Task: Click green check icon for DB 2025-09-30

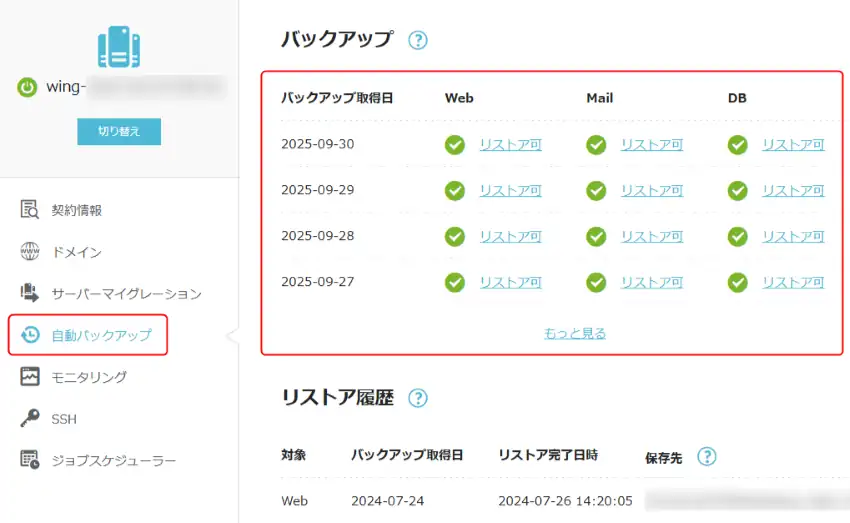Action: tap(738, 145)
